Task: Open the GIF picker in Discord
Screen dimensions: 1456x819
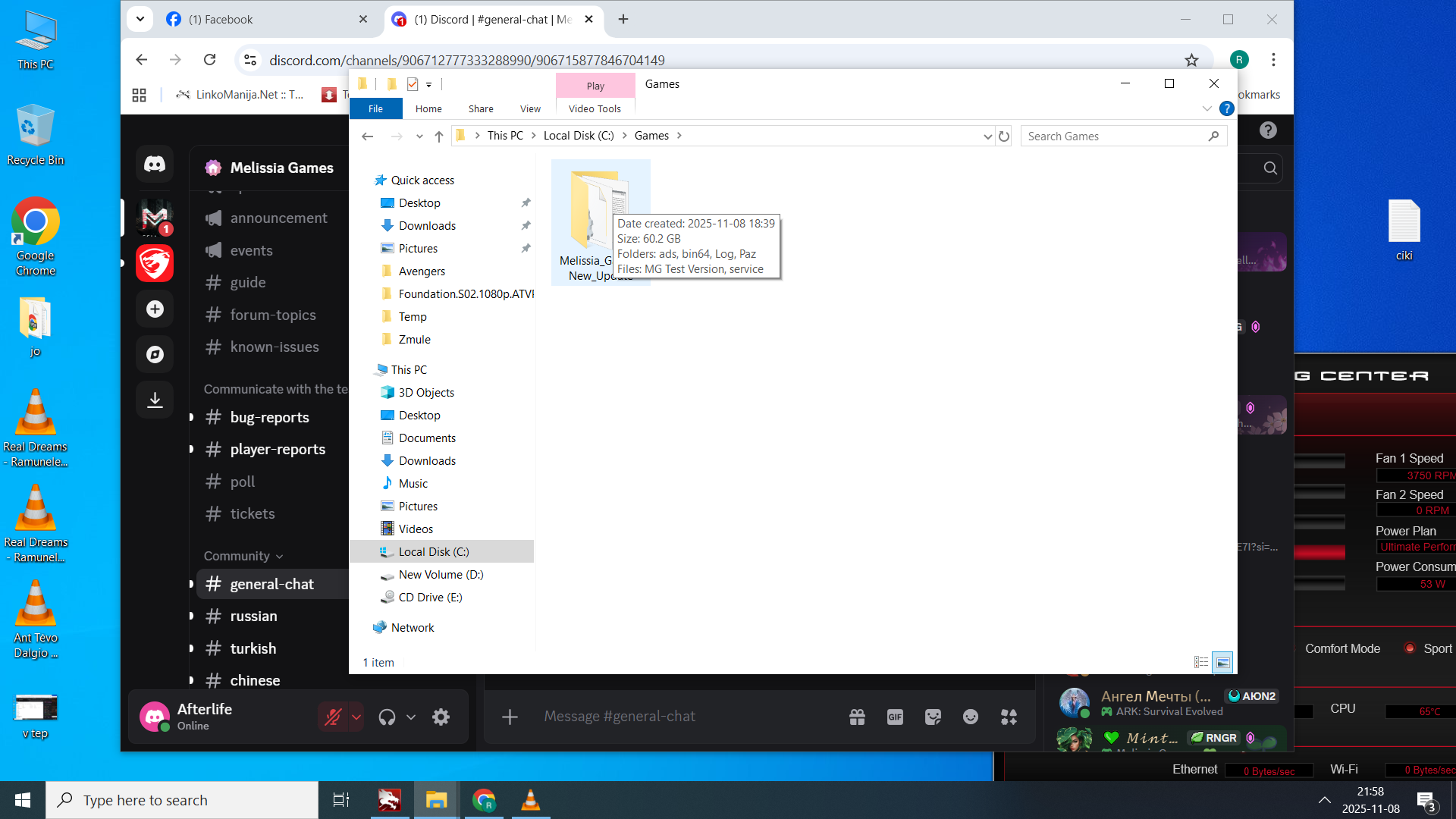Action: [895, 717]
